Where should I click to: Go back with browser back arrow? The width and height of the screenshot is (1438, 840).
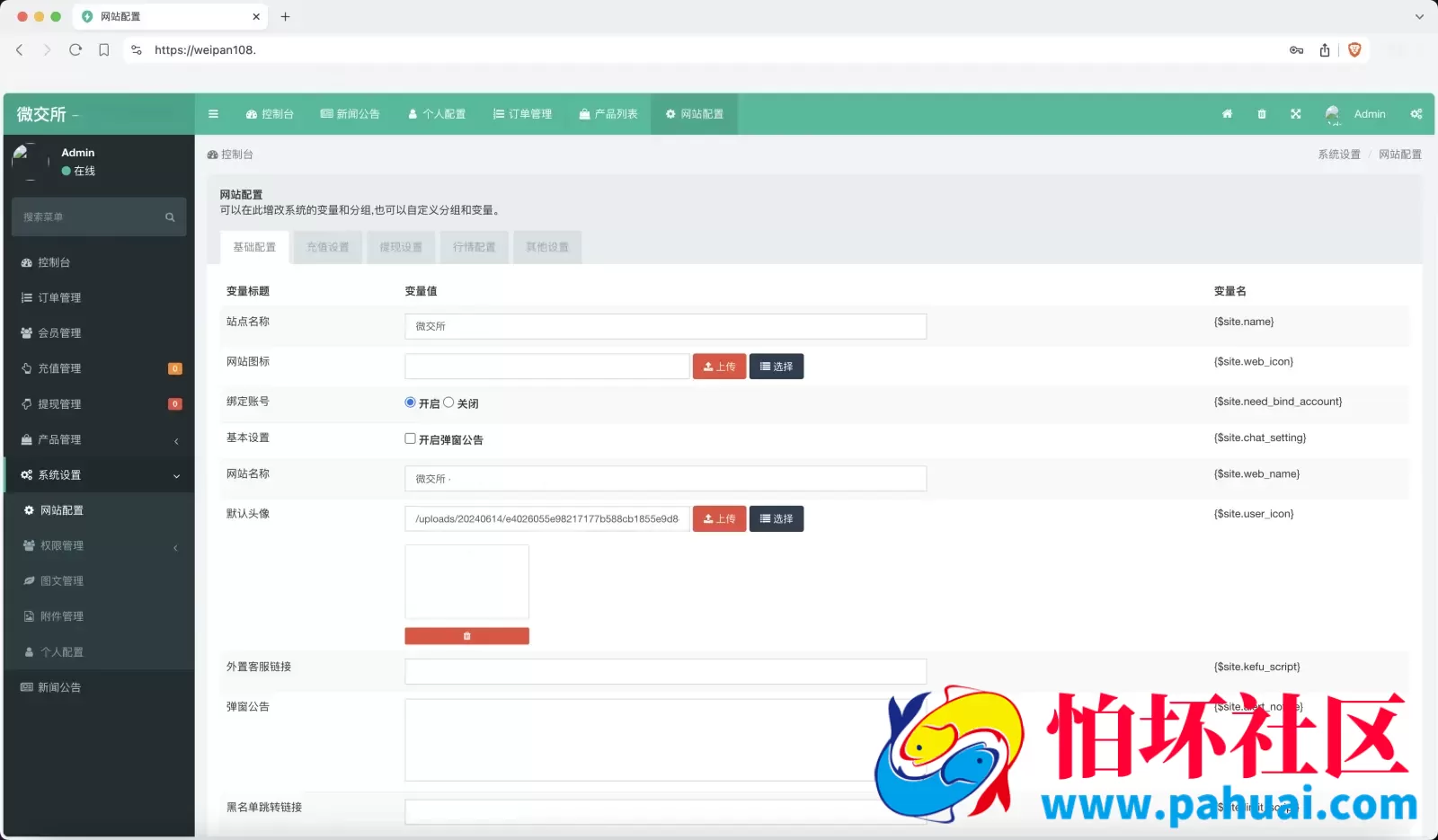[x=20, y=50]
